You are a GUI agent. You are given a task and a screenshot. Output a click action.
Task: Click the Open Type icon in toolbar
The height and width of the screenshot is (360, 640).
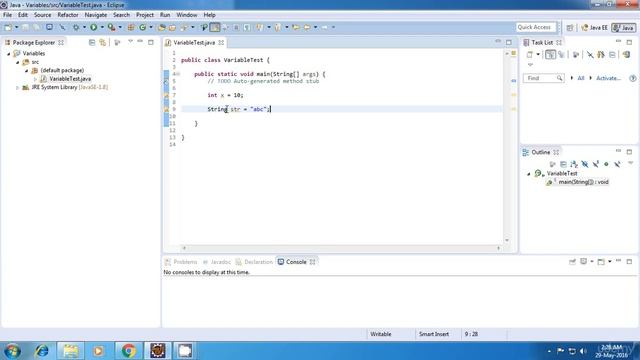(x=162, y=27)
